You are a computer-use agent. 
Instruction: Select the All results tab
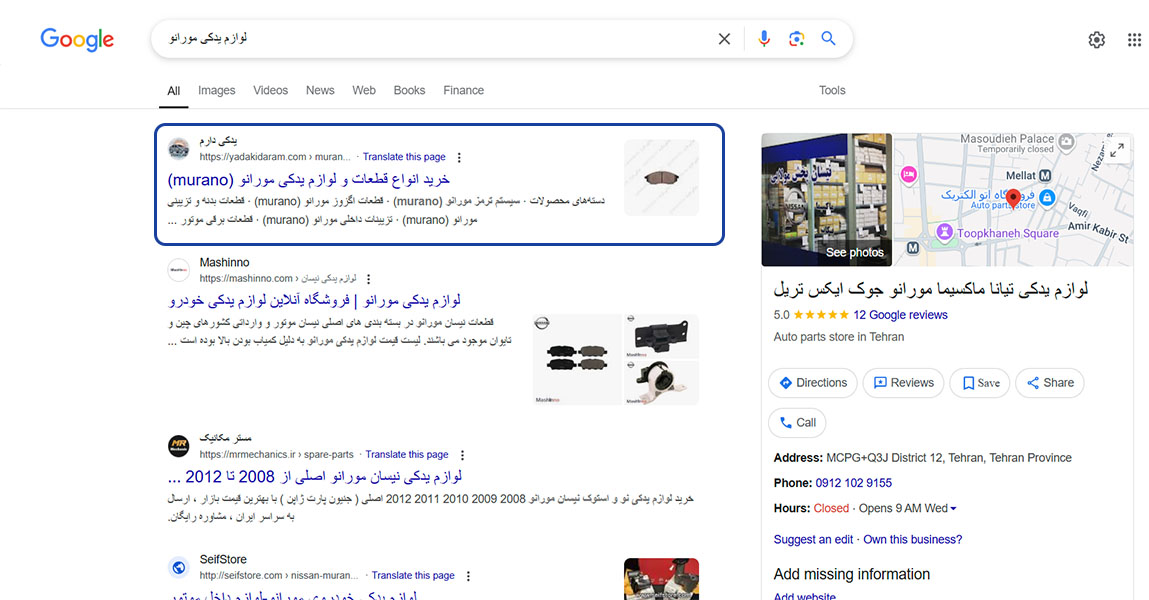click(174, 91)
